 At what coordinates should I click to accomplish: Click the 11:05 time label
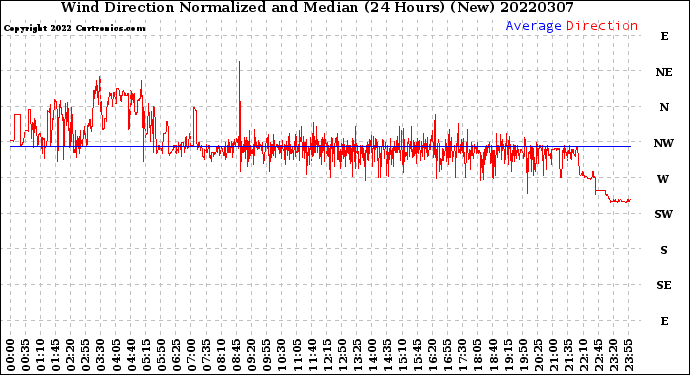(297, 355)
